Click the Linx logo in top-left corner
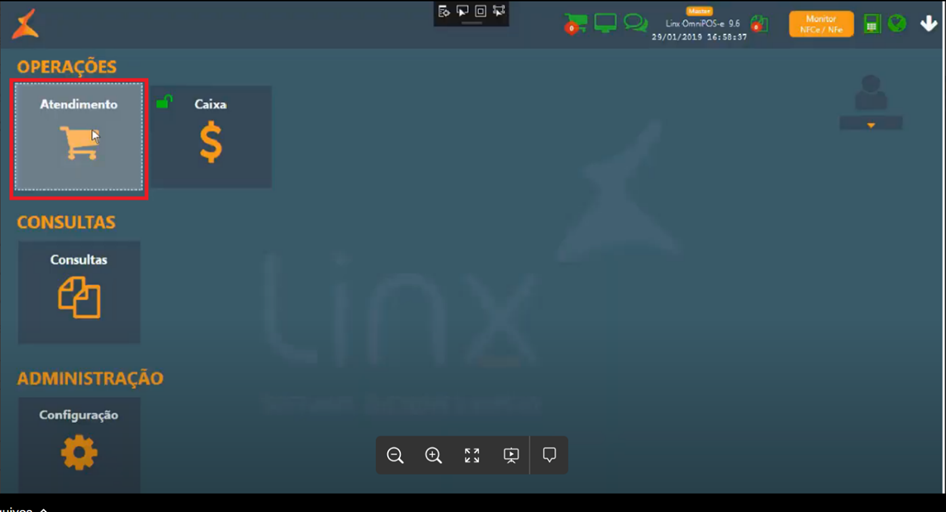Image resolution: width=946 pixels, height=512 pixels. pos(25,24)
